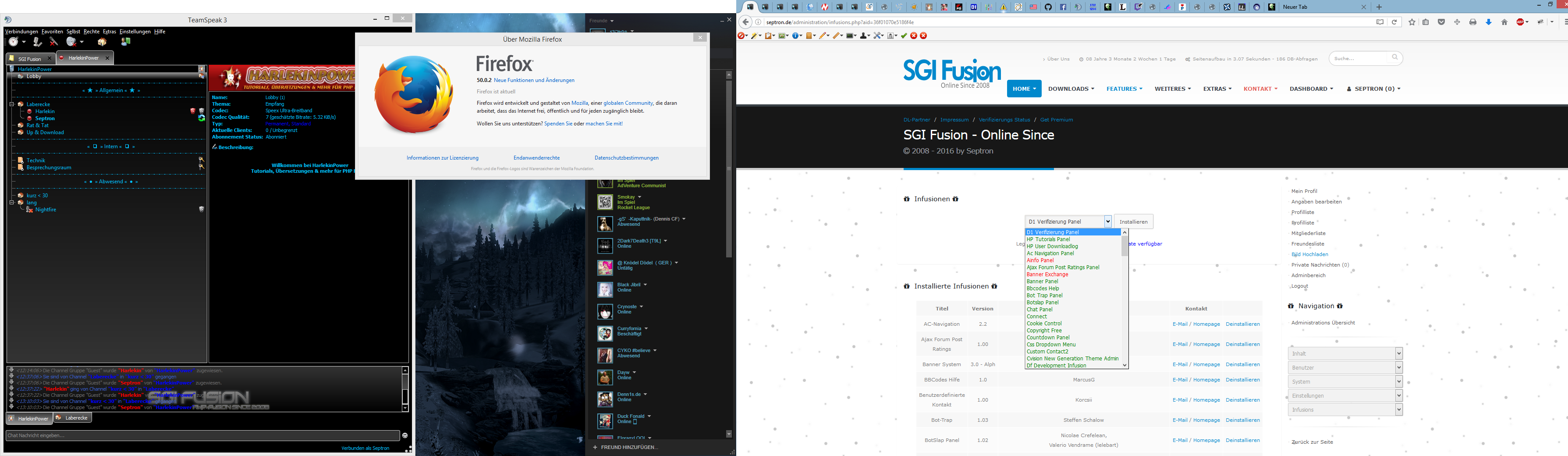
Task: Open the Inhalt navigation dropdown
Action: [1345, 353]
